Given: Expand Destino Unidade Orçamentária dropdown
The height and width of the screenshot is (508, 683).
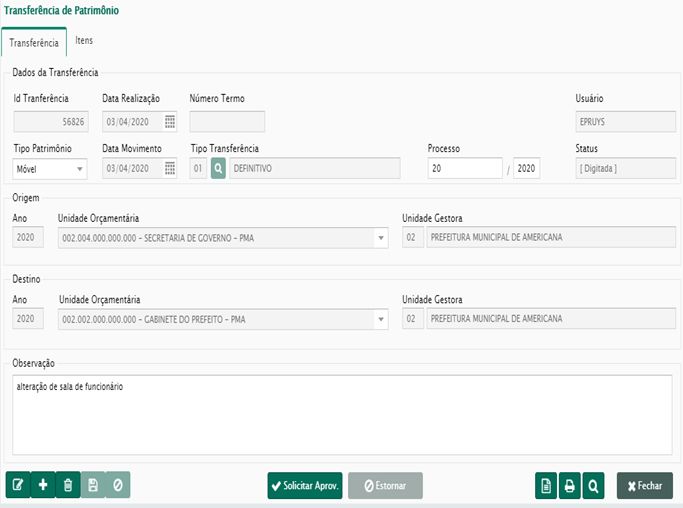Looking at the screenshot, I should pos(381,319).
